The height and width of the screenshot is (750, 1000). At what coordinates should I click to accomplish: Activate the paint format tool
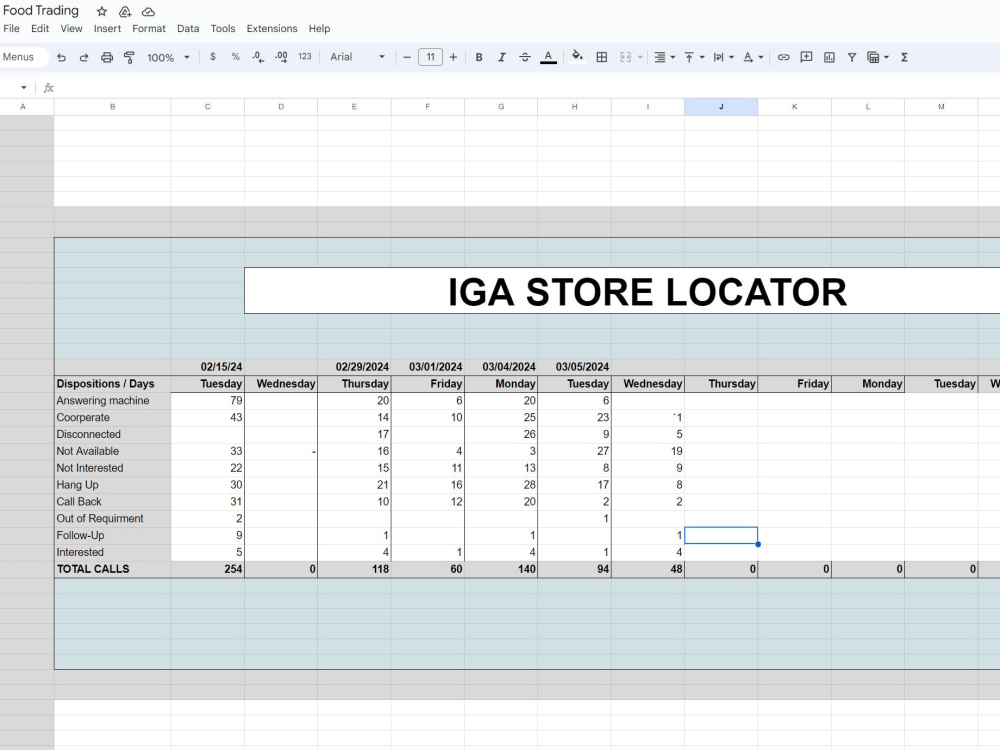[x=129, y=57]
